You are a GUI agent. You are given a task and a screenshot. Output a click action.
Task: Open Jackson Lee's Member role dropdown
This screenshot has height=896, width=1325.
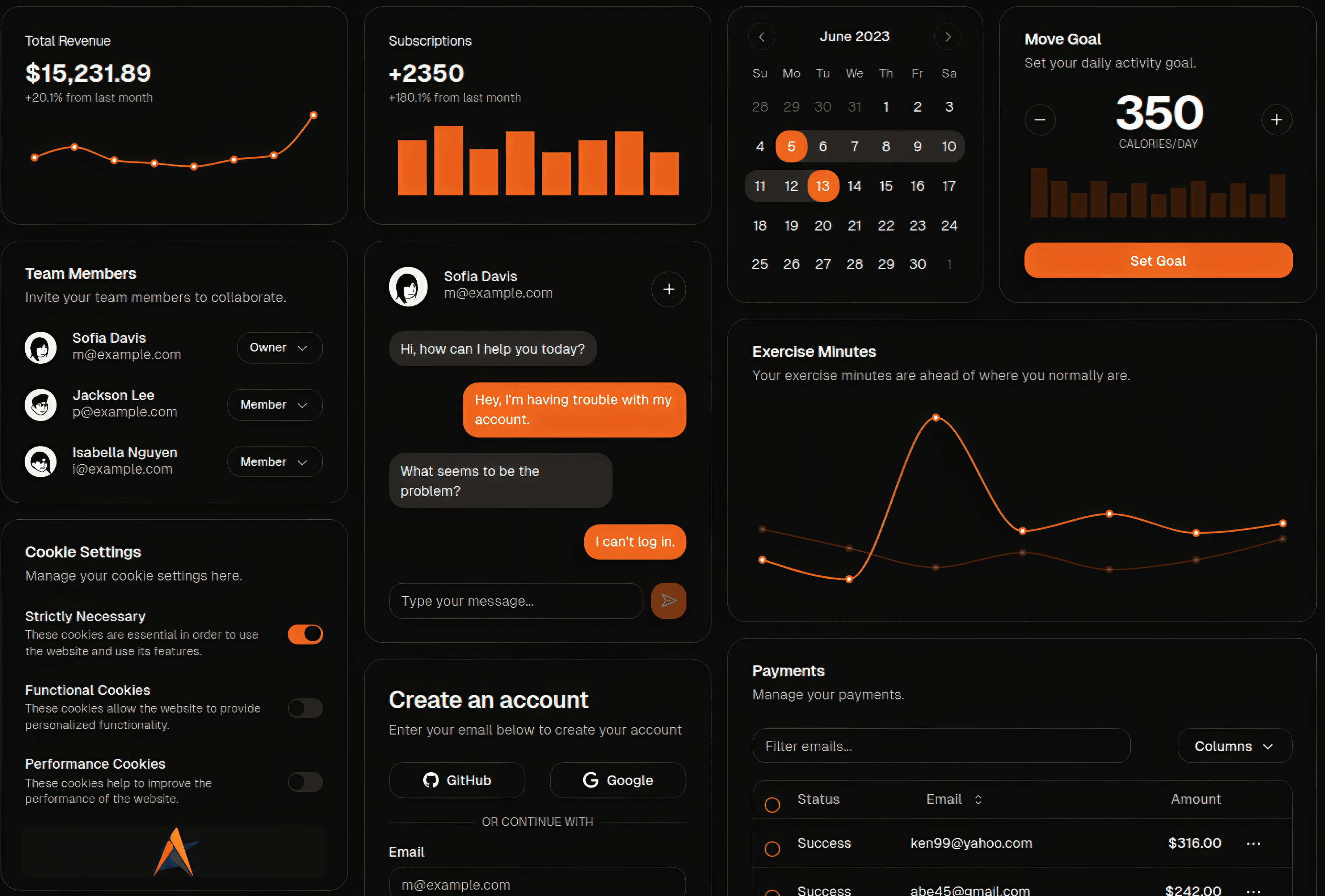[274, 405]
